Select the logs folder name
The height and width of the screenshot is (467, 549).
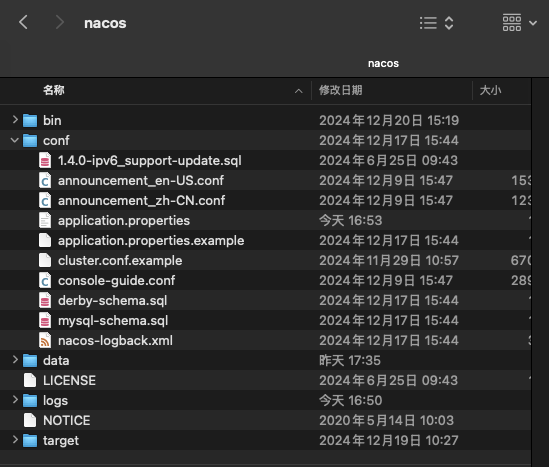pyautogui.click(x=55, y=401)
